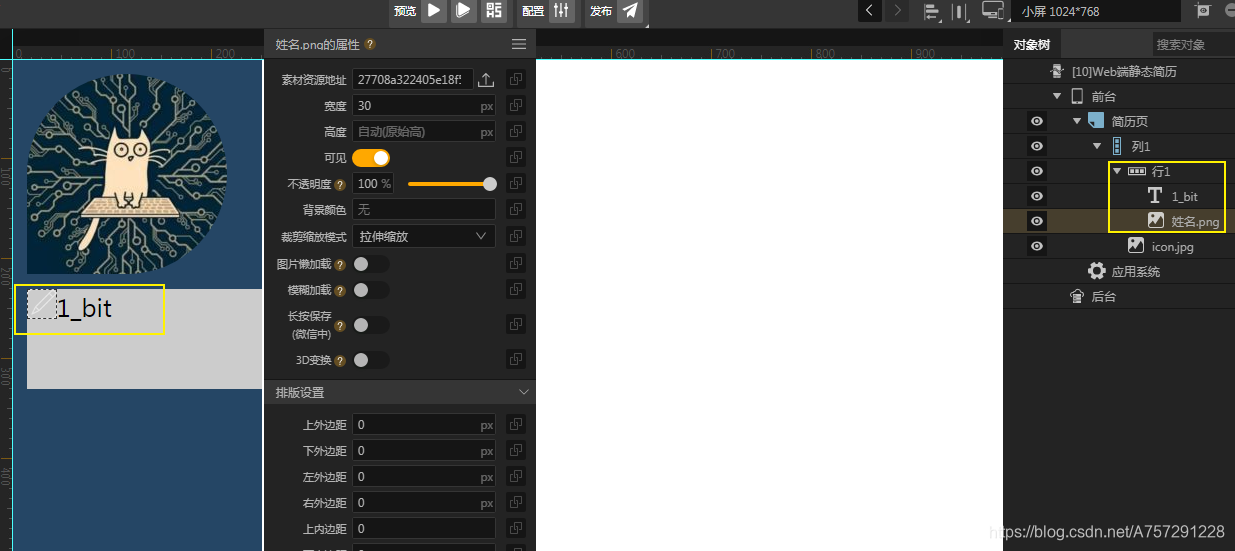Collapse the 前台 tree node
1235x551 pixels.
[x=1056, y=96]
